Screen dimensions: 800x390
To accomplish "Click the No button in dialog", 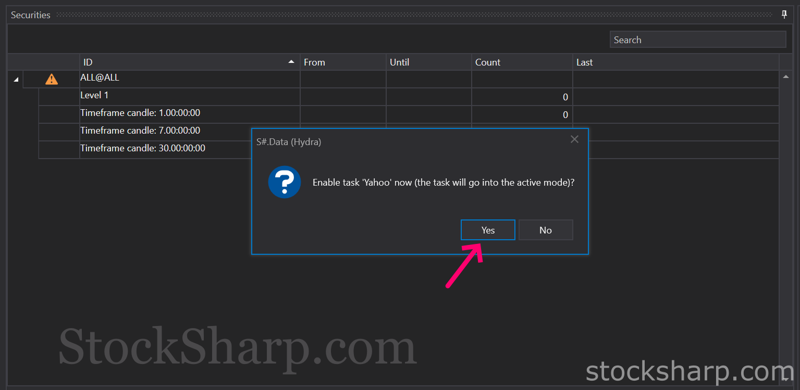I will click(x=545, y=230).
